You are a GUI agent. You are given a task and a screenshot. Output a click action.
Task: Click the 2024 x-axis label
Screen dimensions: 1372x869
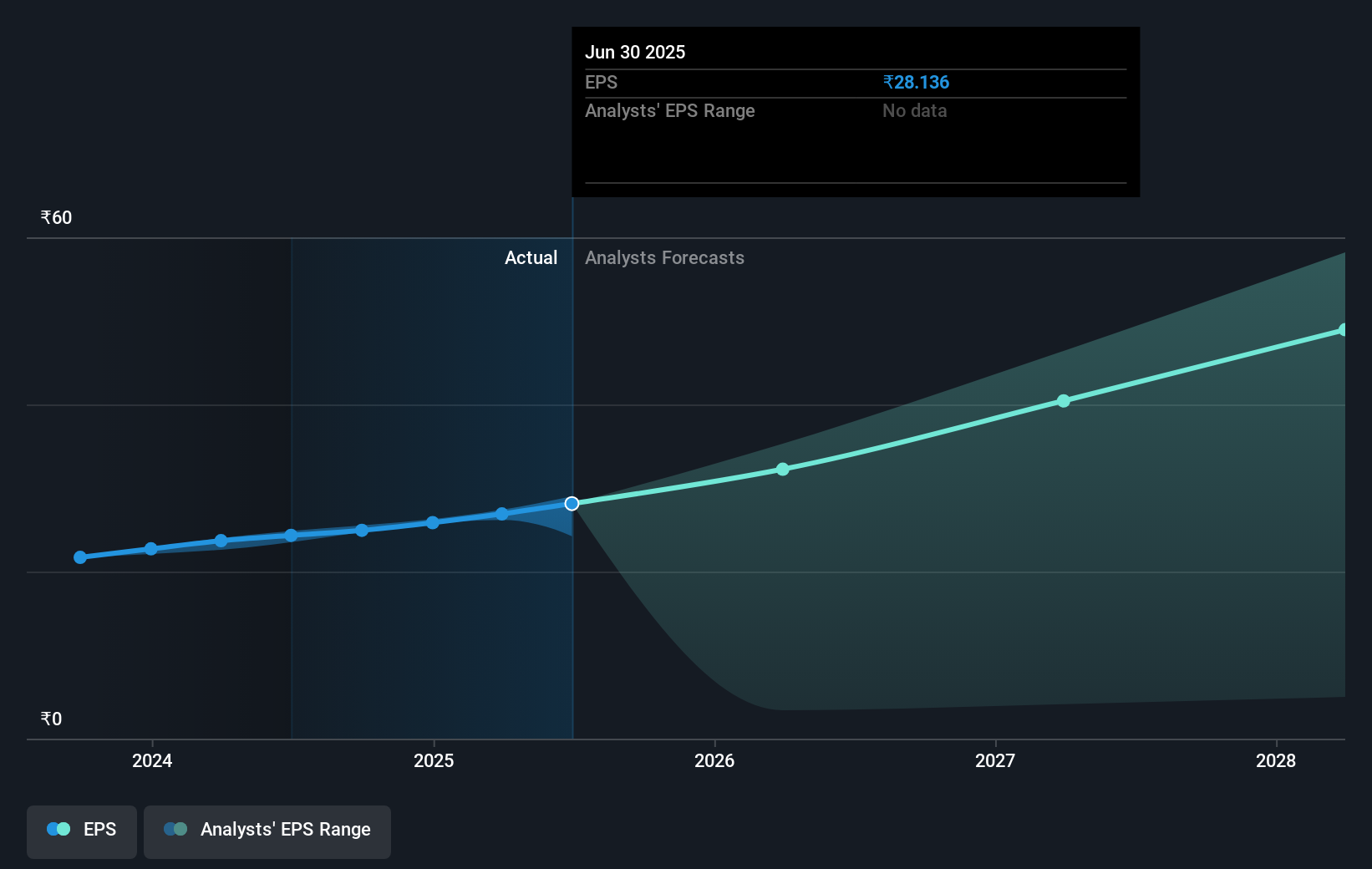152,760
